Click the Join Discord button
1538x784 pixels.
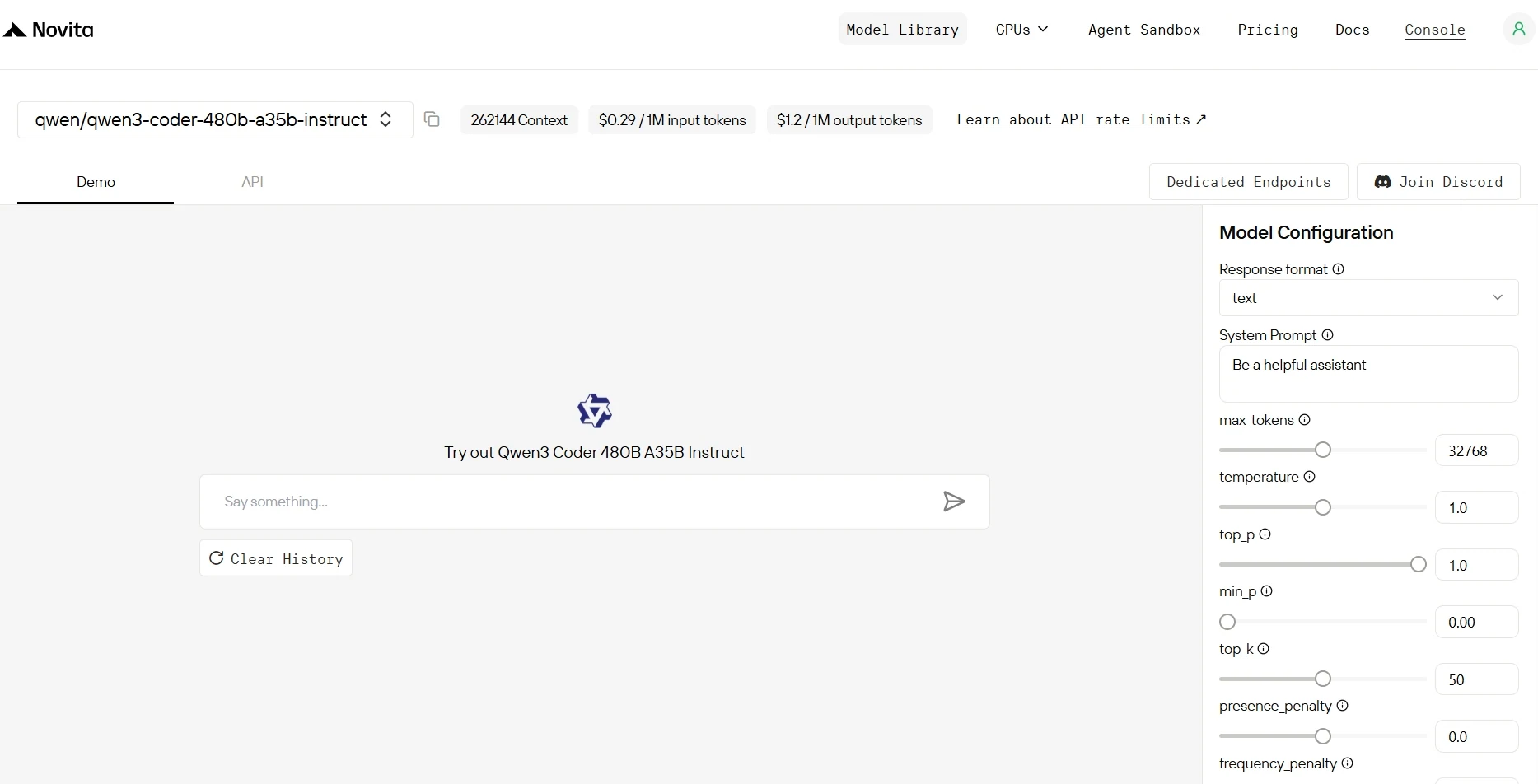[1437, 182]
